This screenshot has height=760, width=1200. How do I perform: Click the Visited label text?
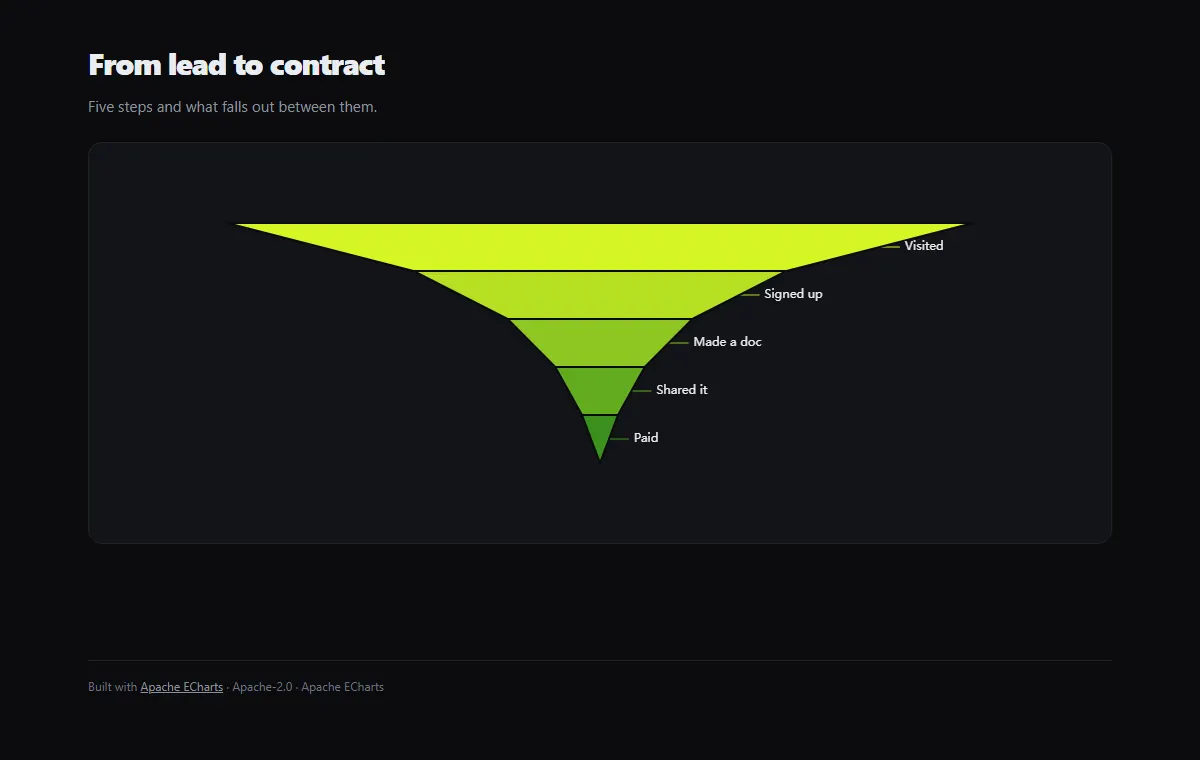924,246
